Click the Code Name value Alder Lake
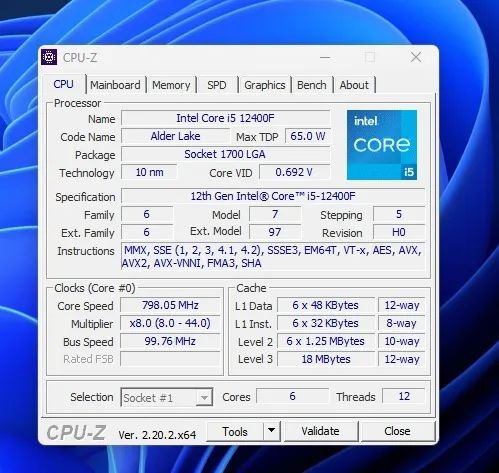 (x=175, y=136)
